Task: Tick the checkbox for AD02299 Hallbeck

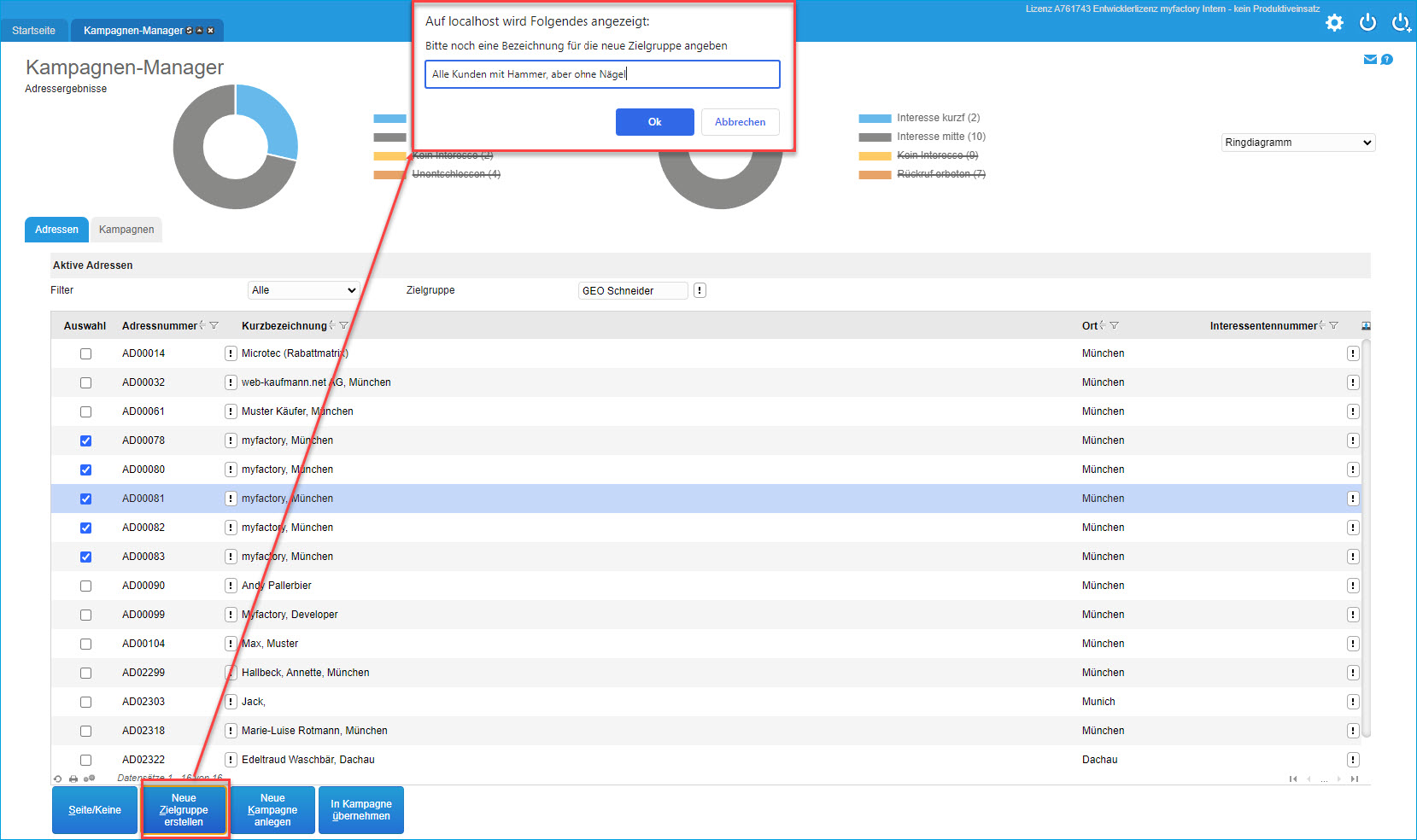Action: (x=85, y=673)
